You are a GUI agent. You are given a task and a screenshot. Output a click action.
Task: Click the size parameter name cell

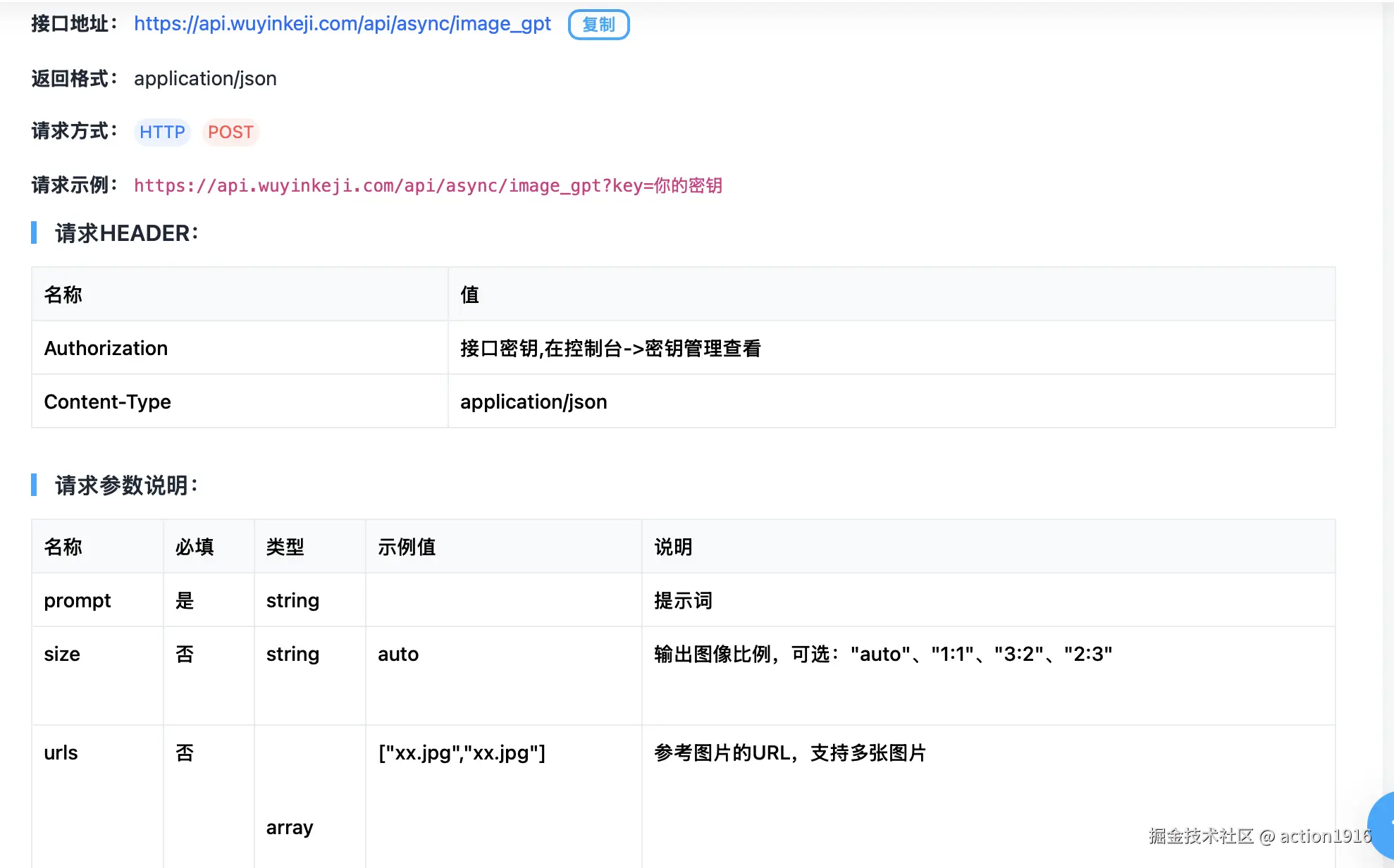click(62, 654)
